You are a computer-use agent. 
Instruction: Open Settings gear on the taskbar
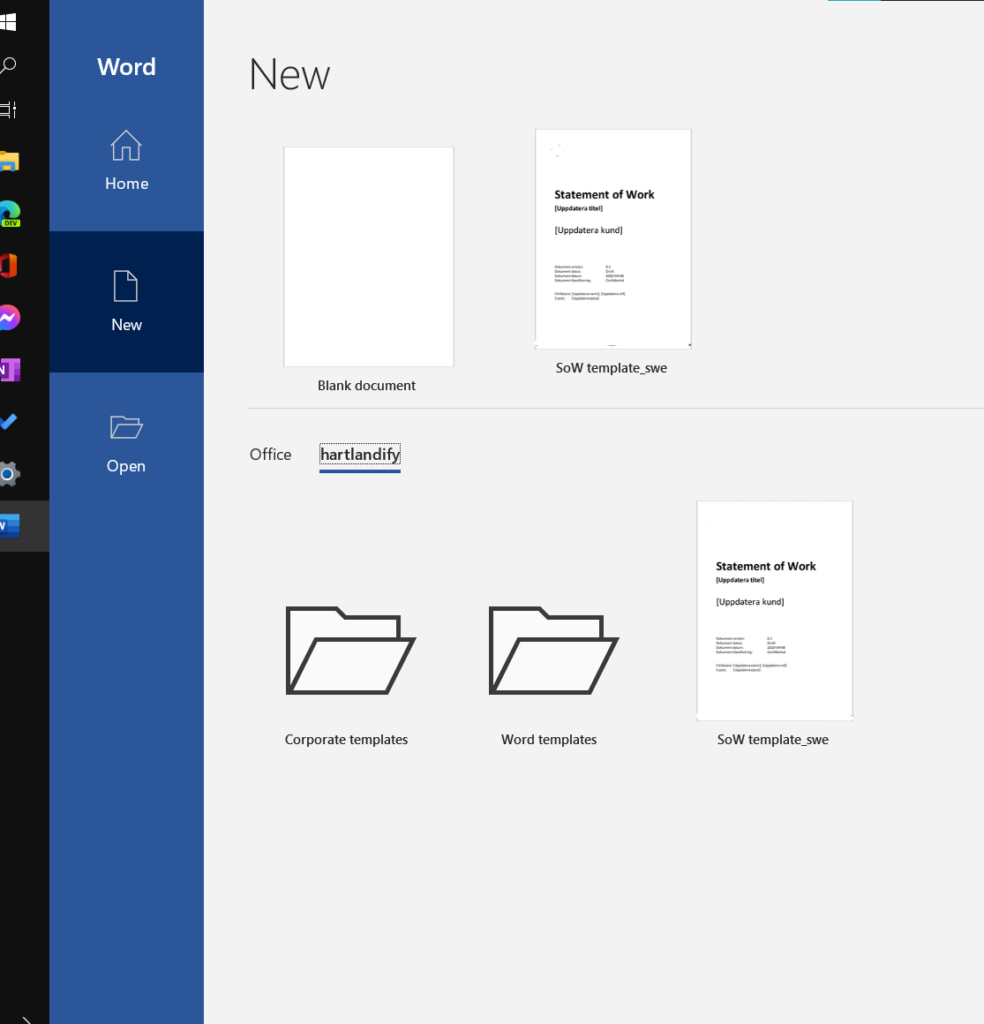9,473
